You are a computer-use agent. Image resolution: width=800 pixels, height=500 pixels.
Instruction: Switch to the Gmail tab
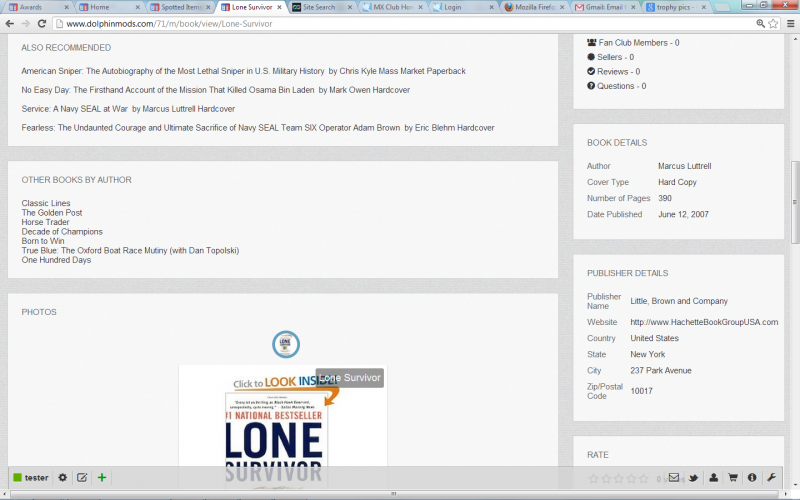[604, 7]
